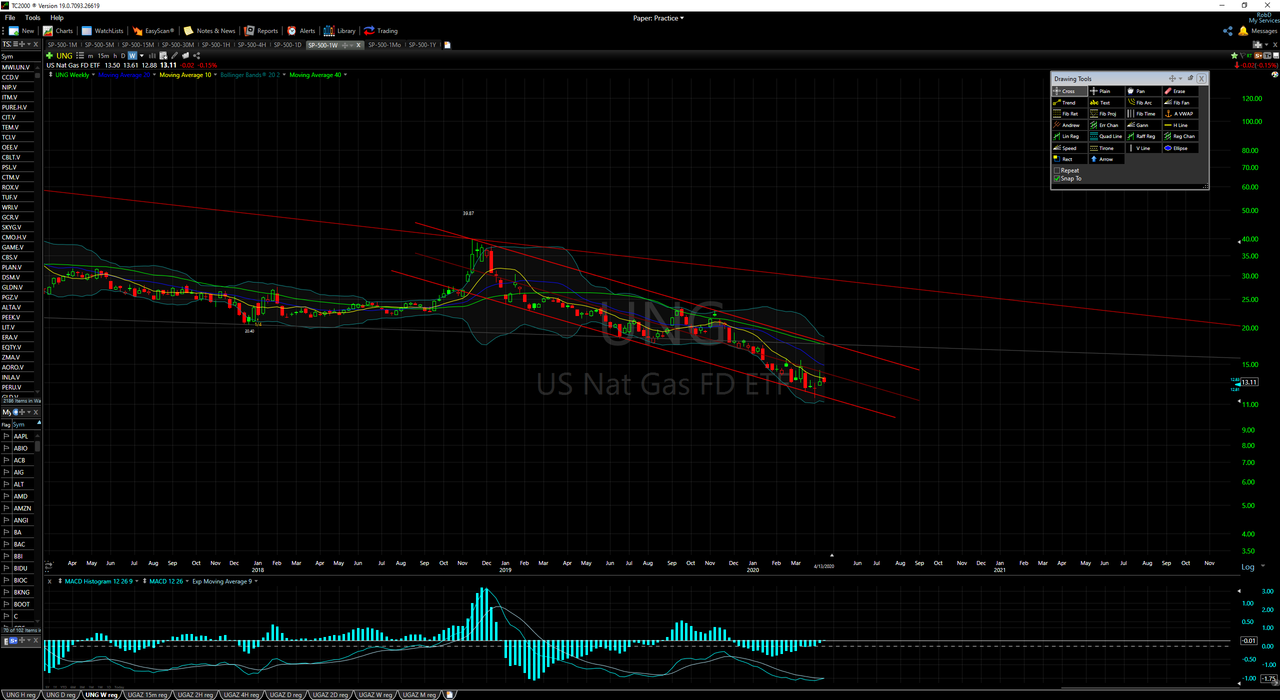Open the Paper: Practice account dropdown
This screenshot has width=1280, height=700.
(x=659, y=18)
